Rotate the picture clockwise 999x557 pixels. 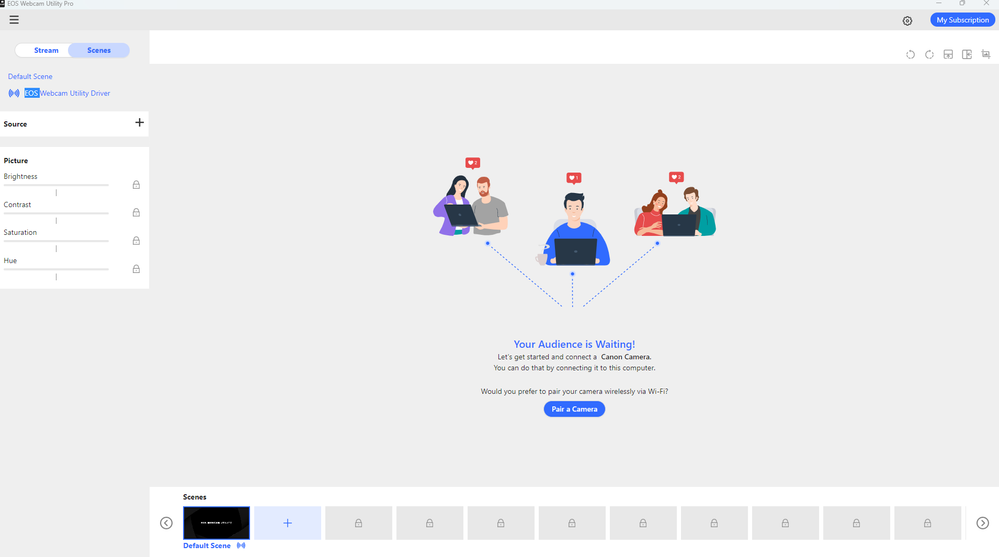(x=929, y=55)
